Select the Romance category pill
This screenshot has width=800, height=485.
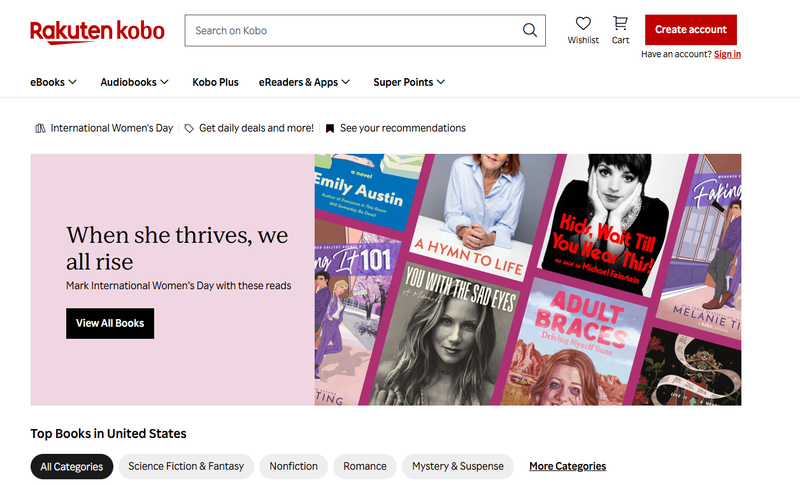click(x=365, y=467)
